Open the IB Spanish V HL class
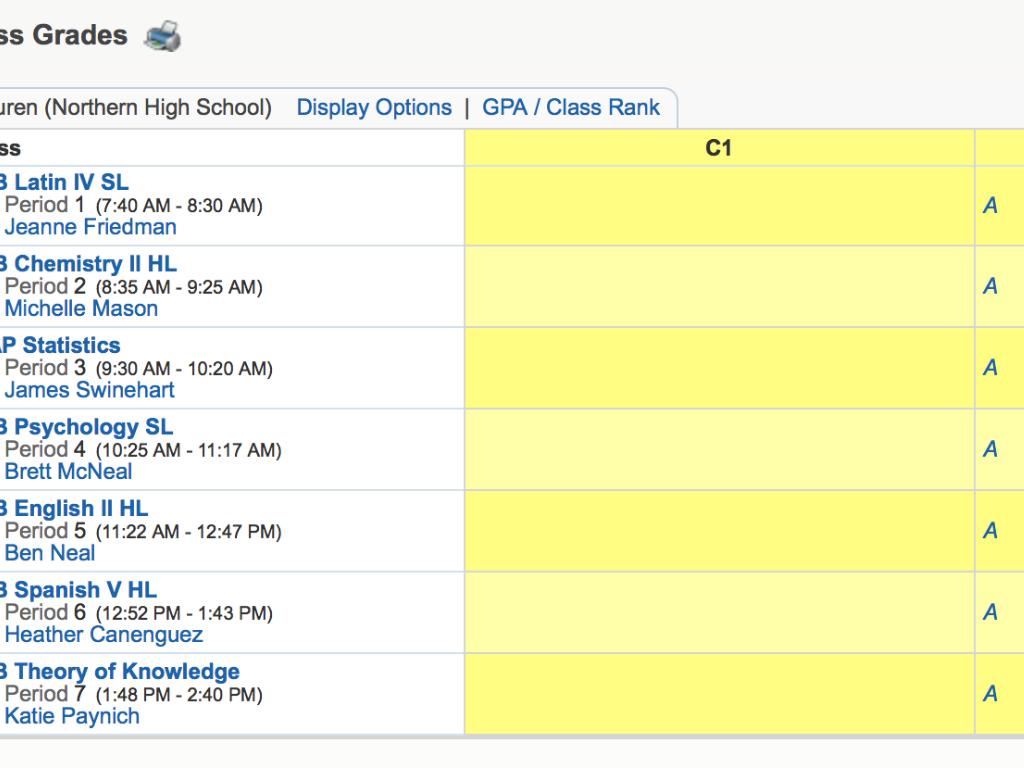This screenshot has width=1024, height=768. 79,590
